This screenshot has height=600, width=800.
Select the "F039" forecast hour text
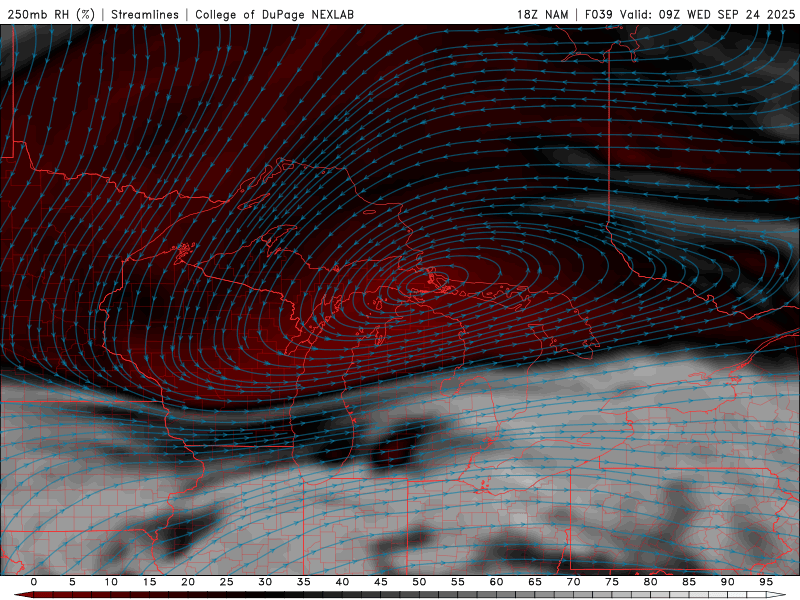(598, 14)
